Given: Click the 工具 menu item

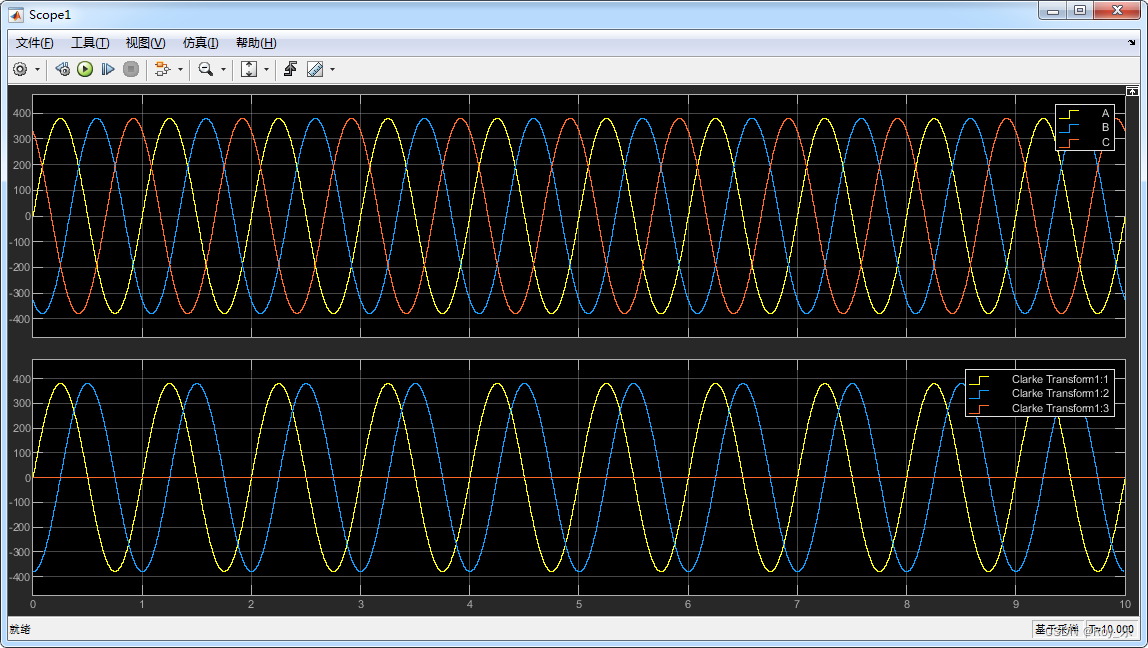Looking at the screenshot, I should 88,43.
